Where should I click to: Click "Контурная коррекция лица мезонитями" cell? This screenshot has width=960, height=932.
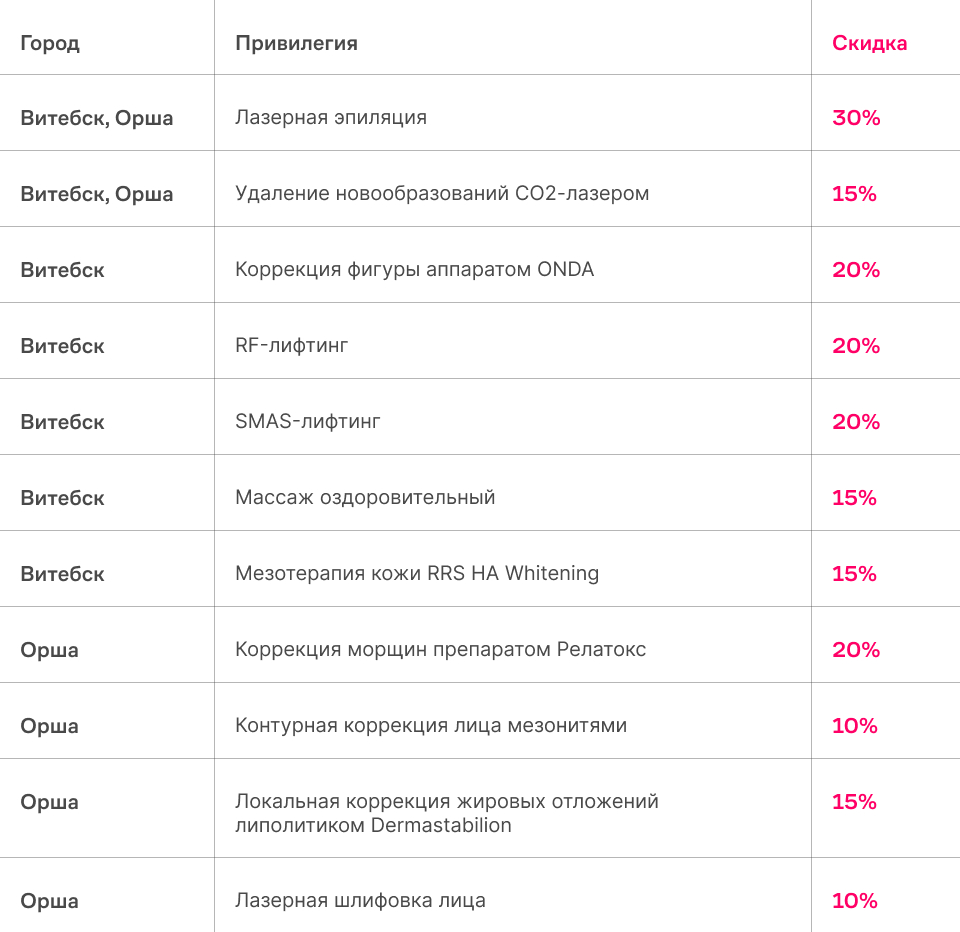pyautogui.click(x=431, y=726)
